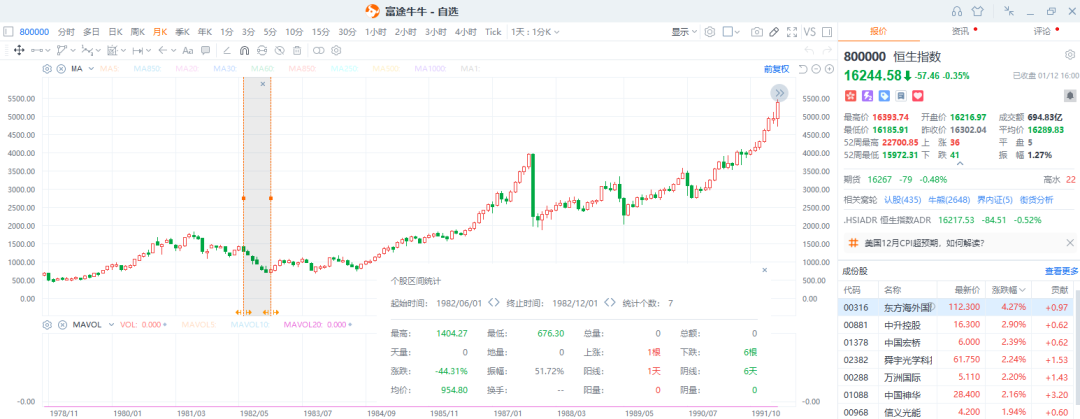
Task: Open MAVOL indicator settings gear
Action: (x=47, y=325)
